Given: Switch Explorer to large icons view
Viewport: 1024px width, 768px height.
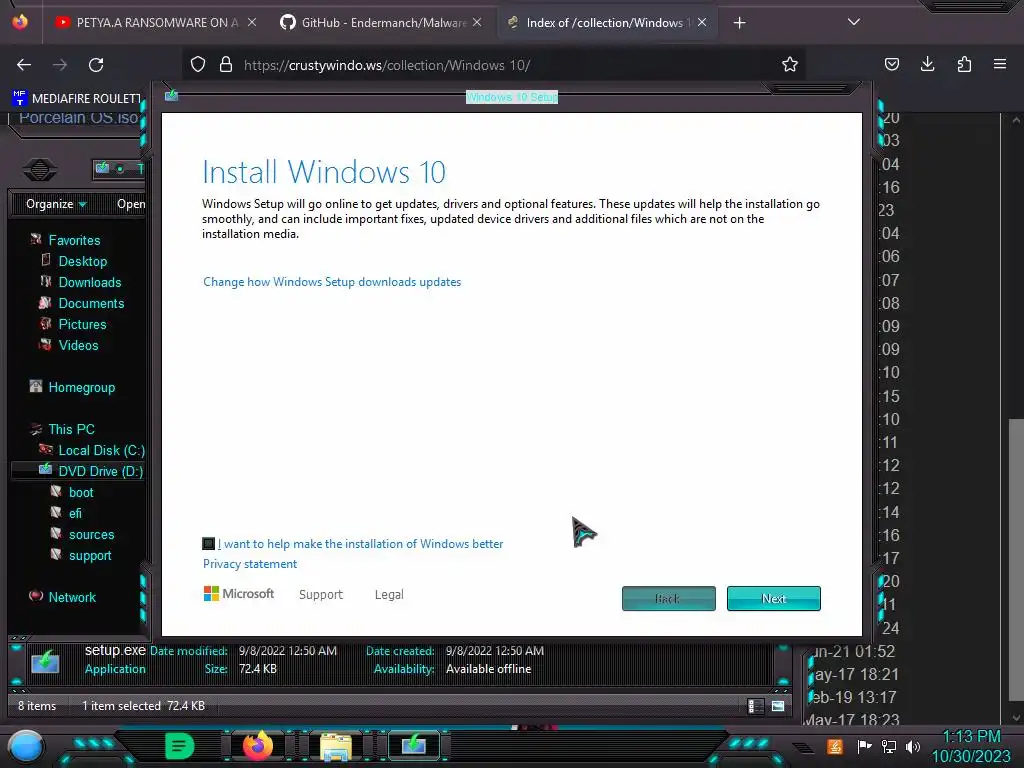Looking at the screenshot, I should click(x=778, y=706).
